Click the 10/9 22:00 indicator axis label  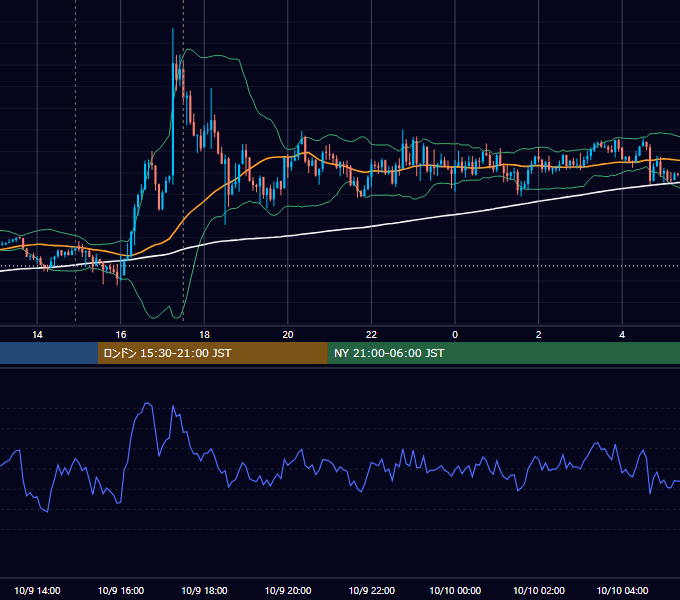372,590
